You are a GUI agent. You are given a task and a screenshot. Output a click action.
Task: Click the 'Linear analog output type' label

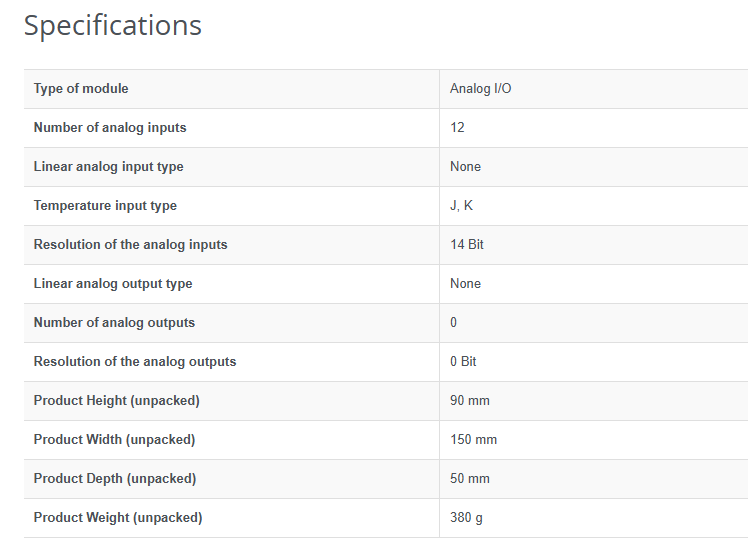pos(113,284)
